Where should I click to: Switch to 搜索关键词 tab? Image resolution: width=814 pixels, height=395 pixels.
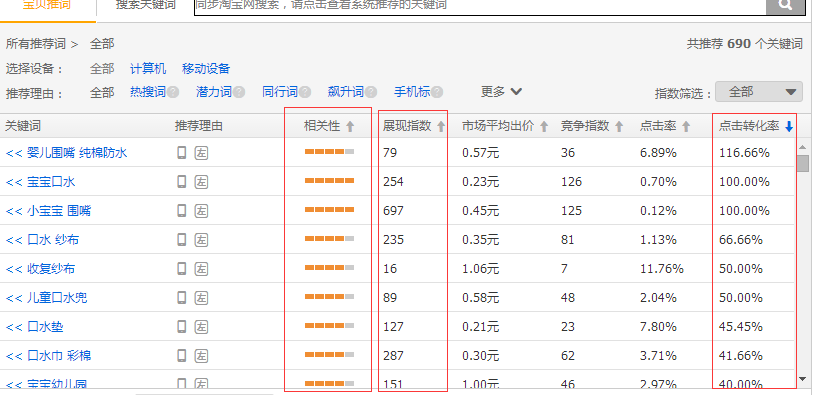click(x=145, y=5)
